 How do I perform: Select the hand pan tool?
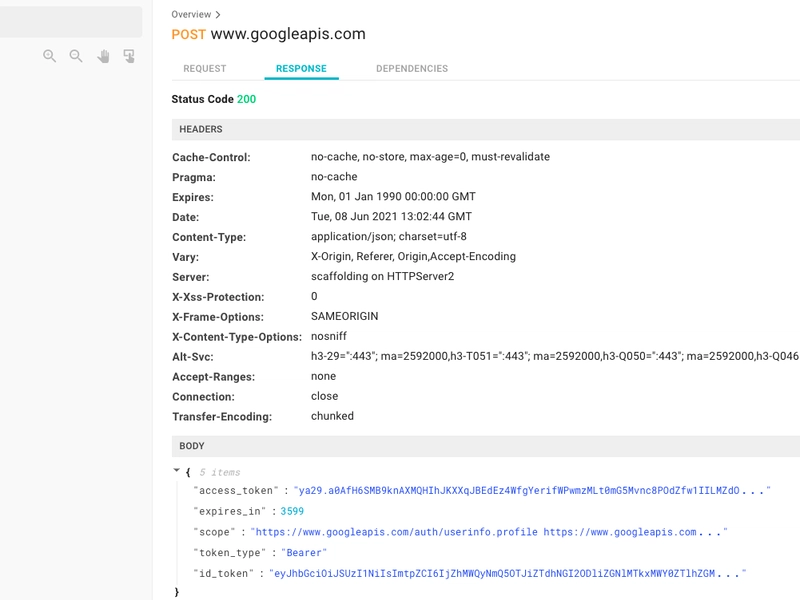tap(103, 56)
